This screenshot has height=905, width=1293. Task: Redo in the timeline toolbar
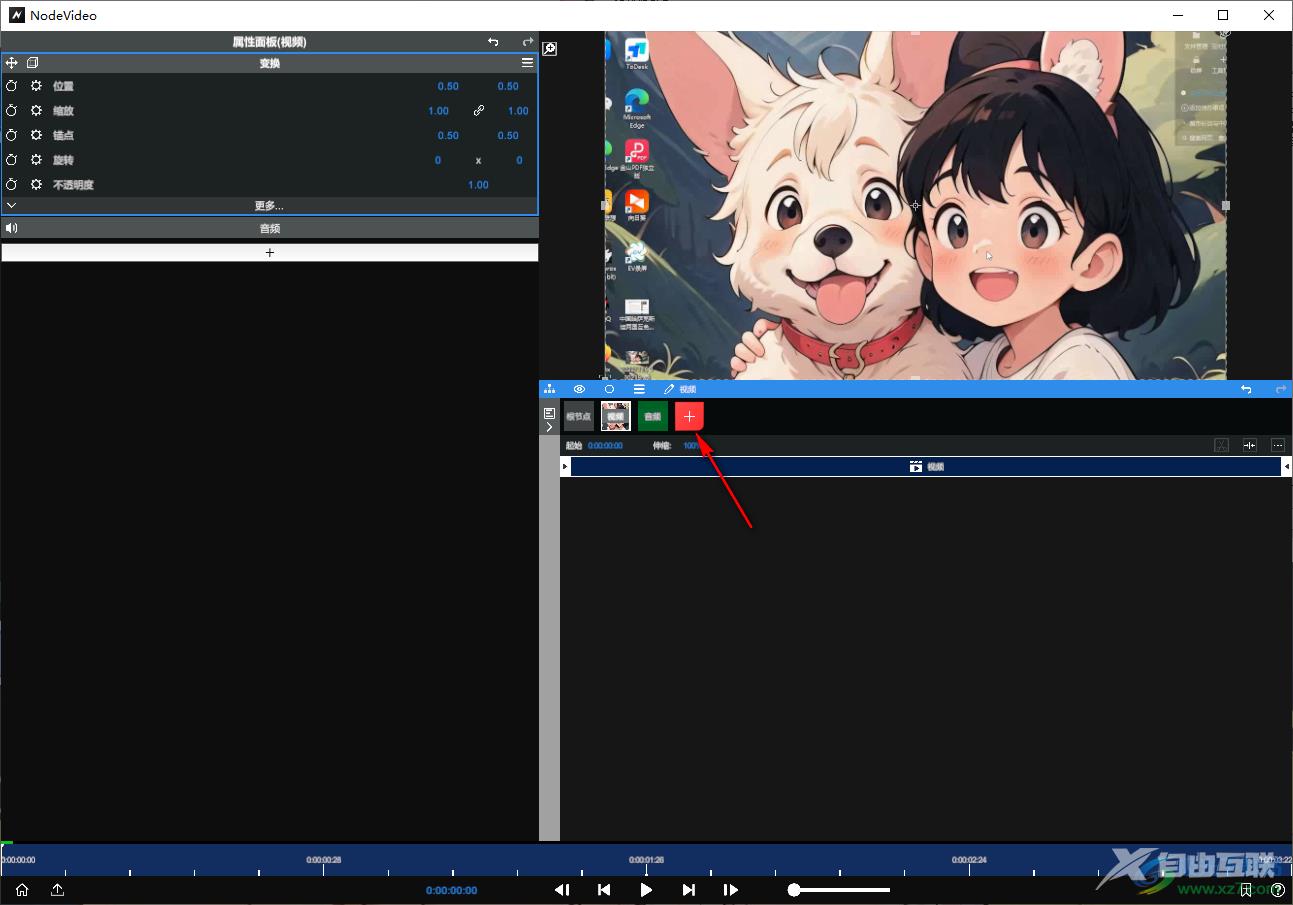[1281, 389]
